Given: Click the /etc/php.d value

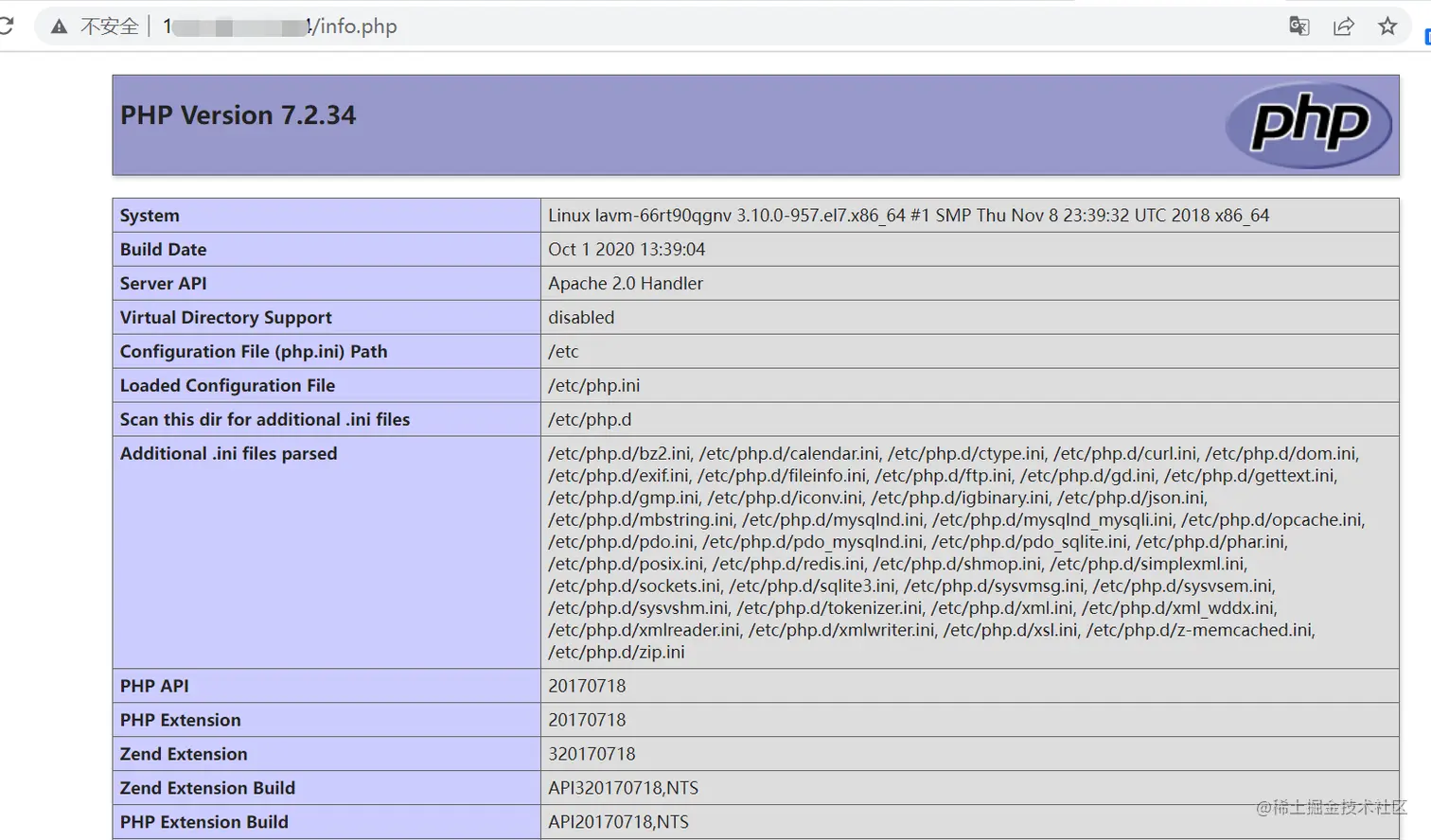Looking at the screenshot, I should coord(590,420).
